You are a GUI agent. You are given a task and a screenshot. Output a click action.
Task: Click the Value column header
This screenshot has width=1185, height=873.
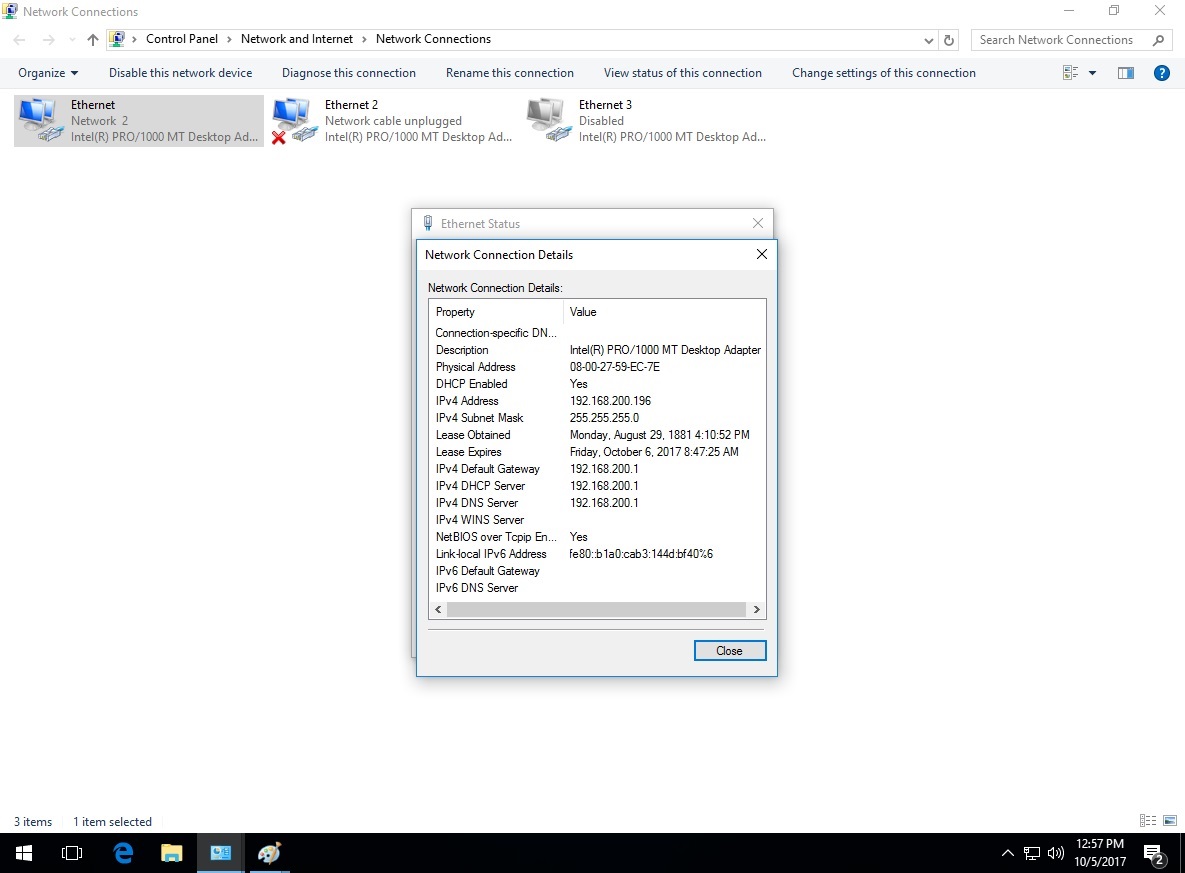(x=664, y=312)
